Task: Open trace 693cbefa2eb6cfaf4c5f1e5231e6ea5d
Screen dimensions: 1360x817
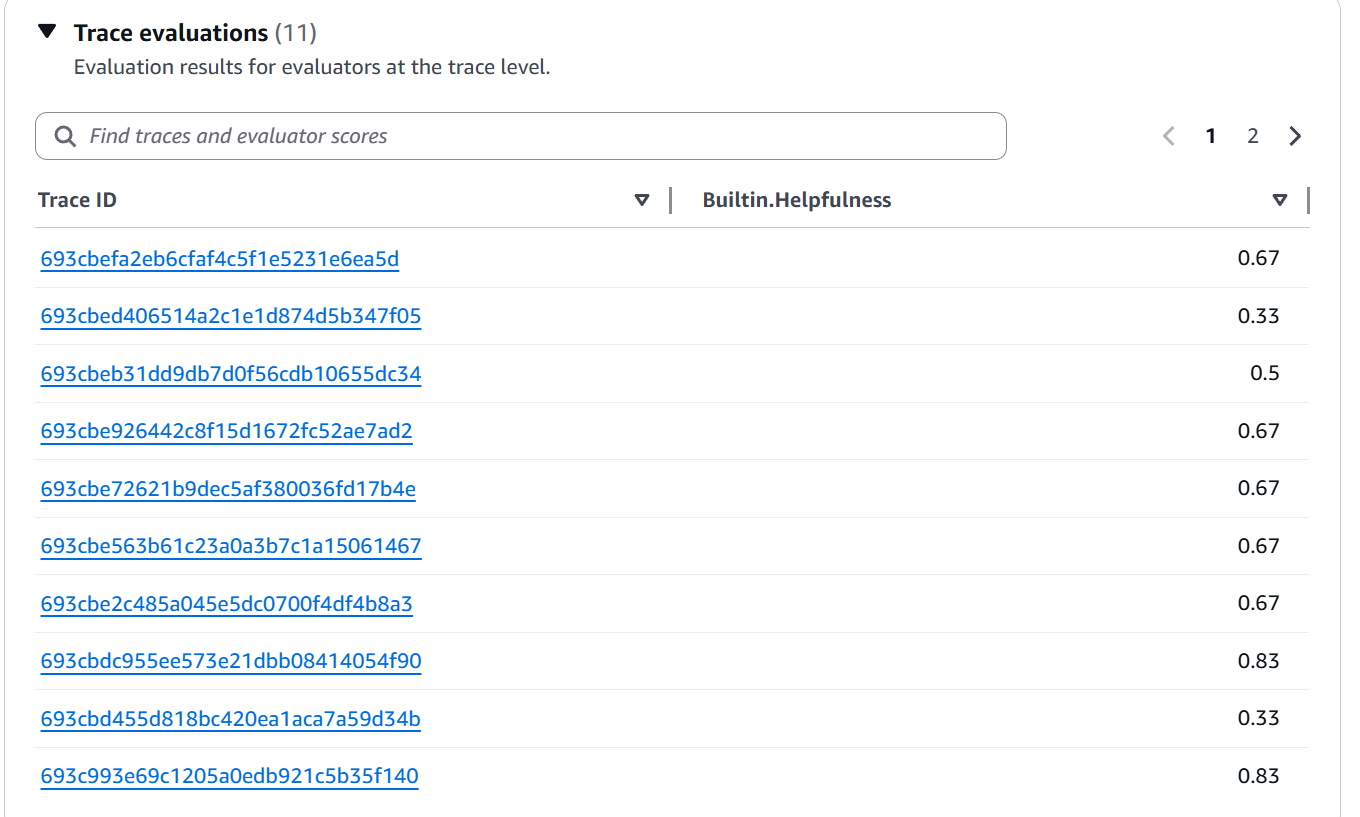Action: click(218, 258)
